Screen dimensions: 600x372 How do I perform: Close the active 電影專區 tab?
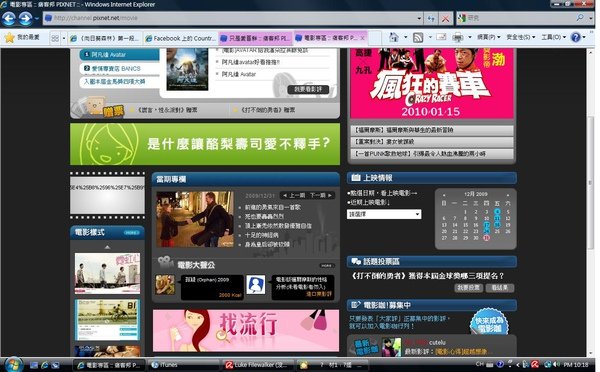362,38
